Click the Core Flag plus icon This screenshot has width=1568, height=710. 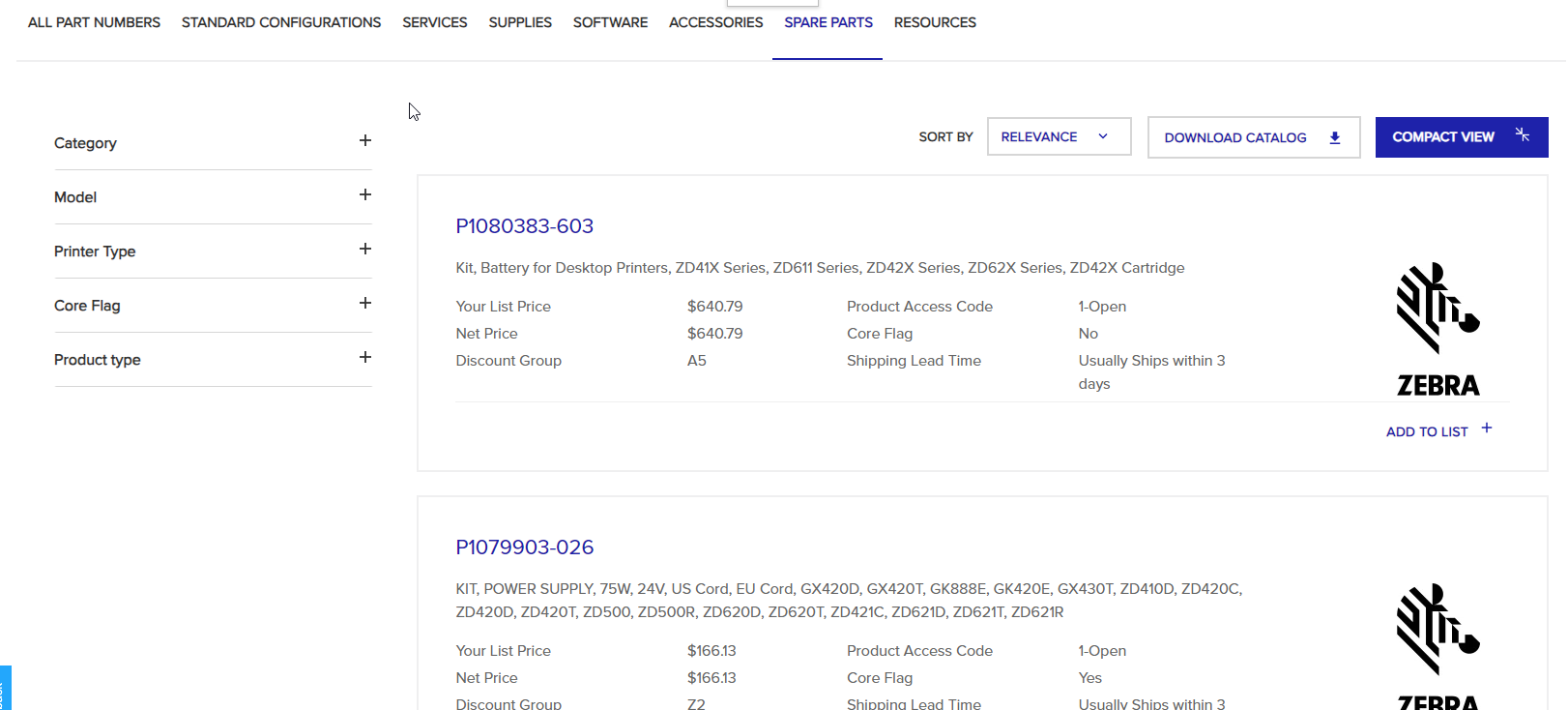click(364, 304)
